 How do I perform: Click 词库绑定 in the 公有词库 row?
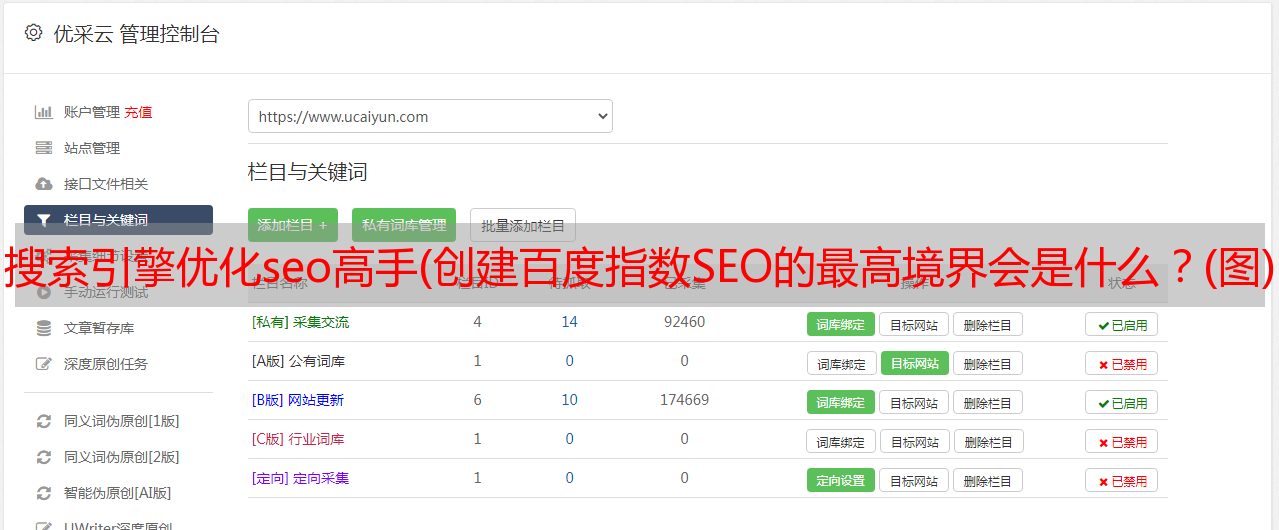pyautogui.click(x=841, y=364)
